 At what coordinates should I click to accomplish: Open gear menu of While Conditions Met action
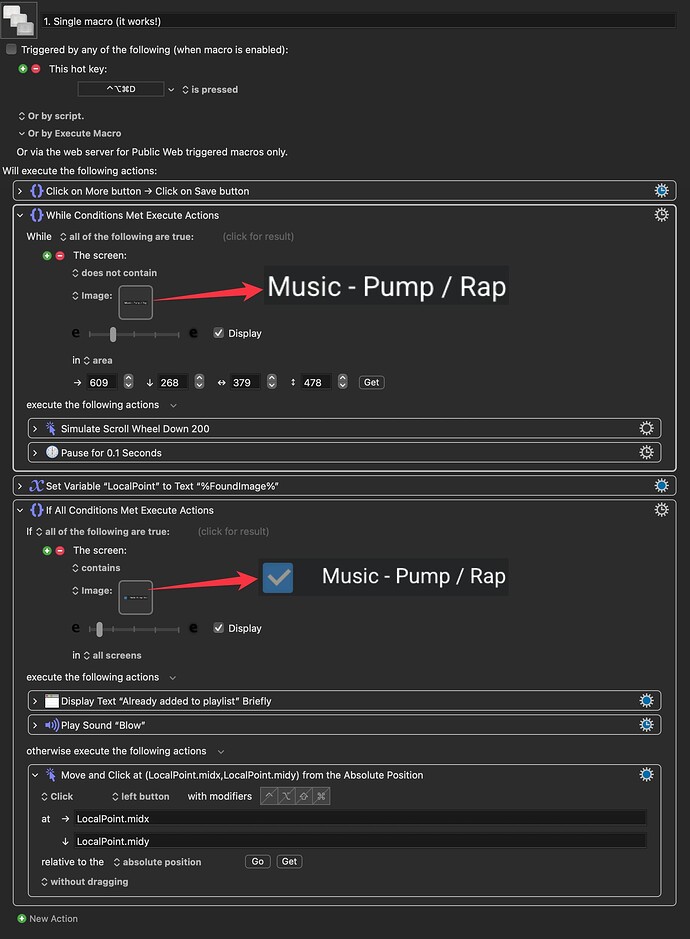pyautogui.click(x=660, y=215)
